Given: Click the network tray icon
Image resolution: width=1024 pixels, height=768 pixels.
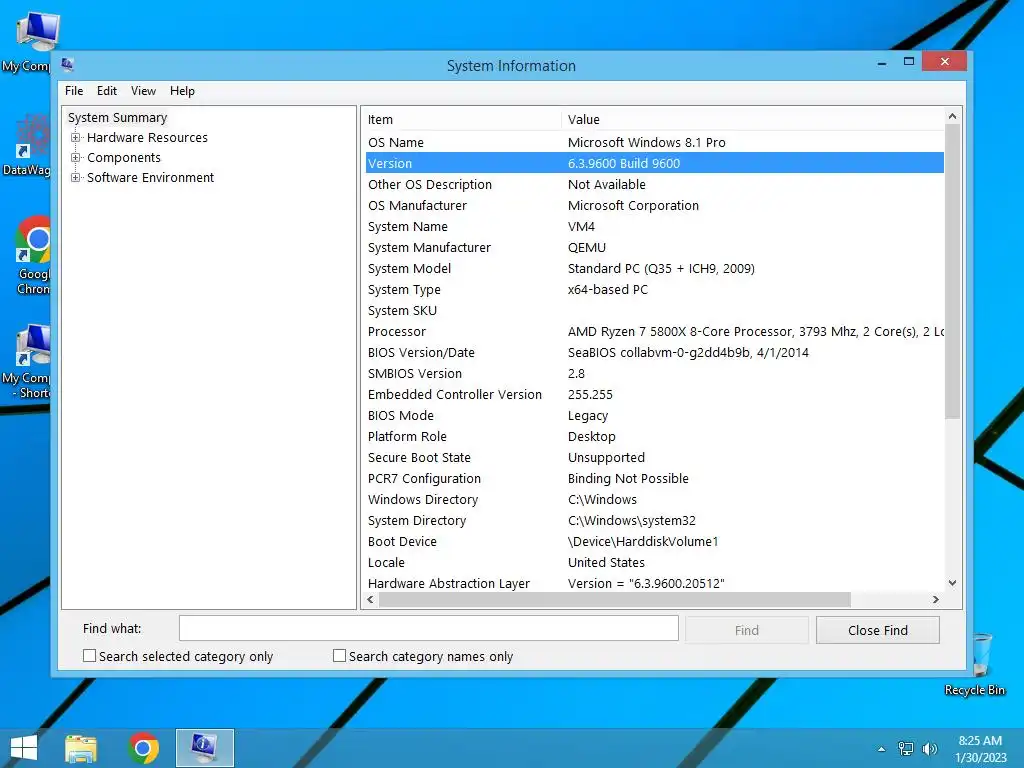Looking at the screenshot, I should pos(906,749).
